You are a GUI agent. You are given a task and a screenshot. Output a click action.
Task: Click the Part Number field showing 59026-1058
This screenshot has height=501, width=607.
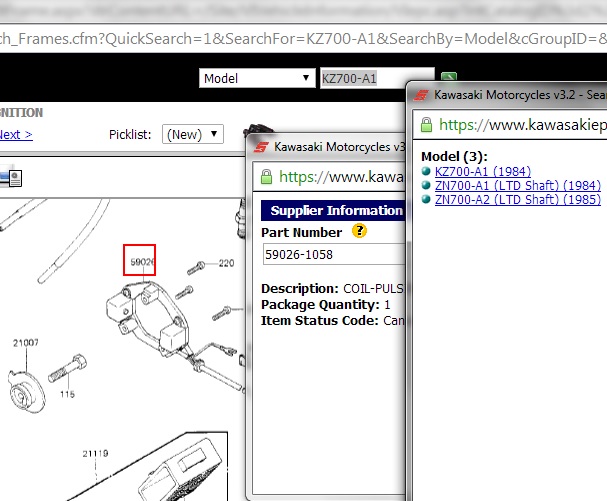coord(332,254)
